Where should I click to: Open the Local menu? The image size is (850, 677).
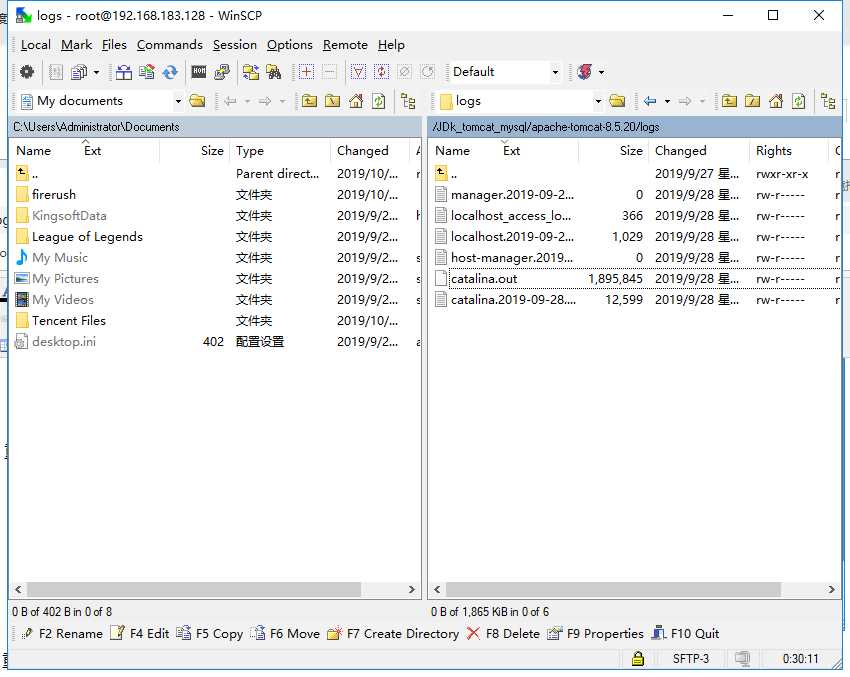[36, 44]
